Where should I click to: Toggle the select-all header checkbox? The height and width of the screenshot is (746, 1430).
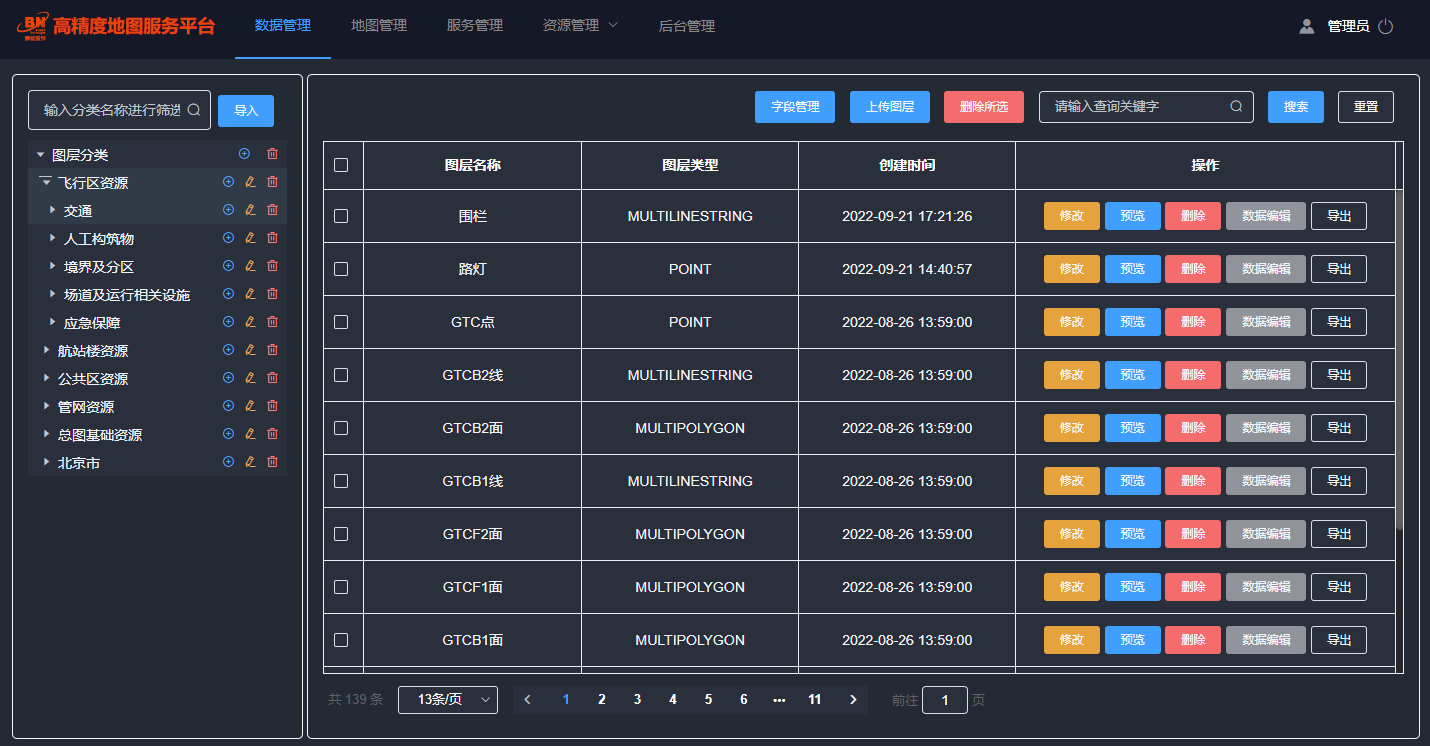pyautogui.click(x=341, y=165)
